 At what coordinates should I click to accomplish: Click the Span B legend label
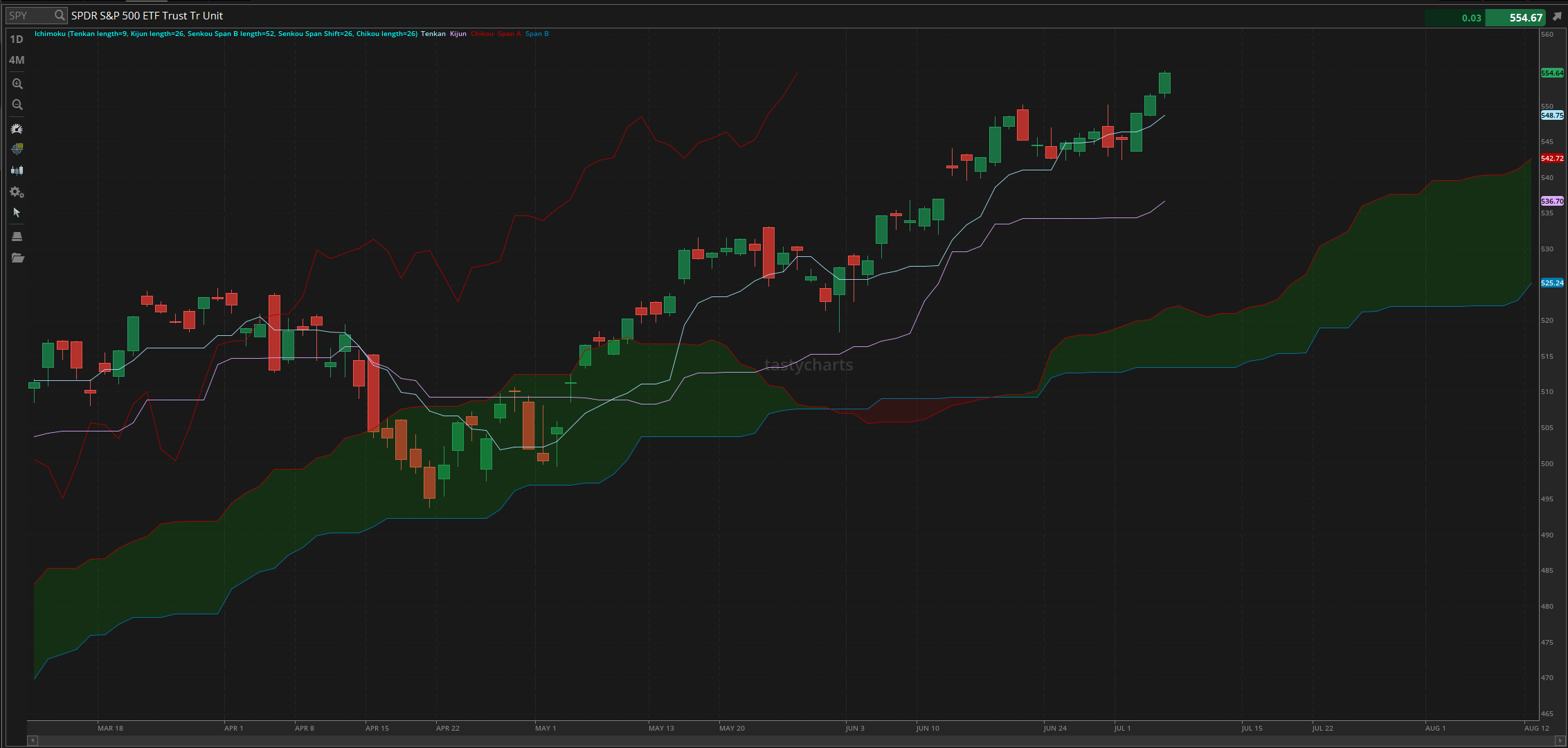[537, 33]
